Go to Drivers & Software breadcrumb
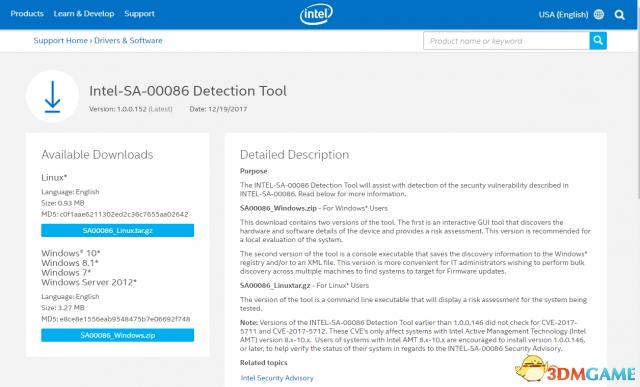The height and width of the screenshot is (387, 640). coord(128,40)
